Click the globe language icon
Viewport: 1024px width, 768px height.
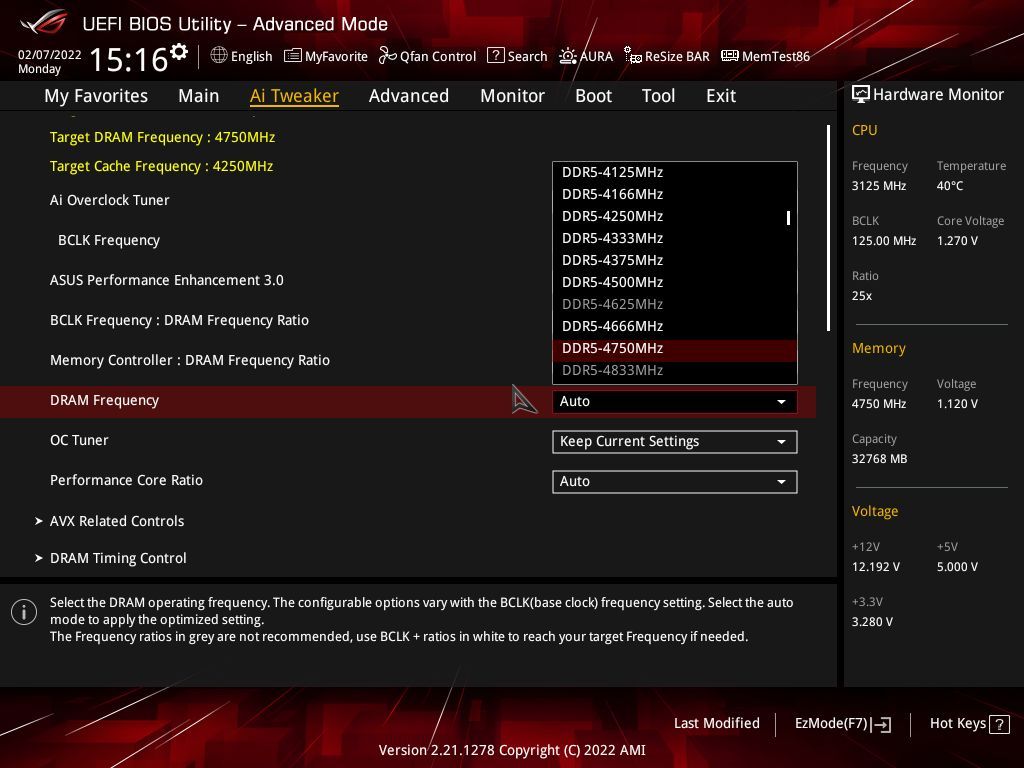[219, 56]
